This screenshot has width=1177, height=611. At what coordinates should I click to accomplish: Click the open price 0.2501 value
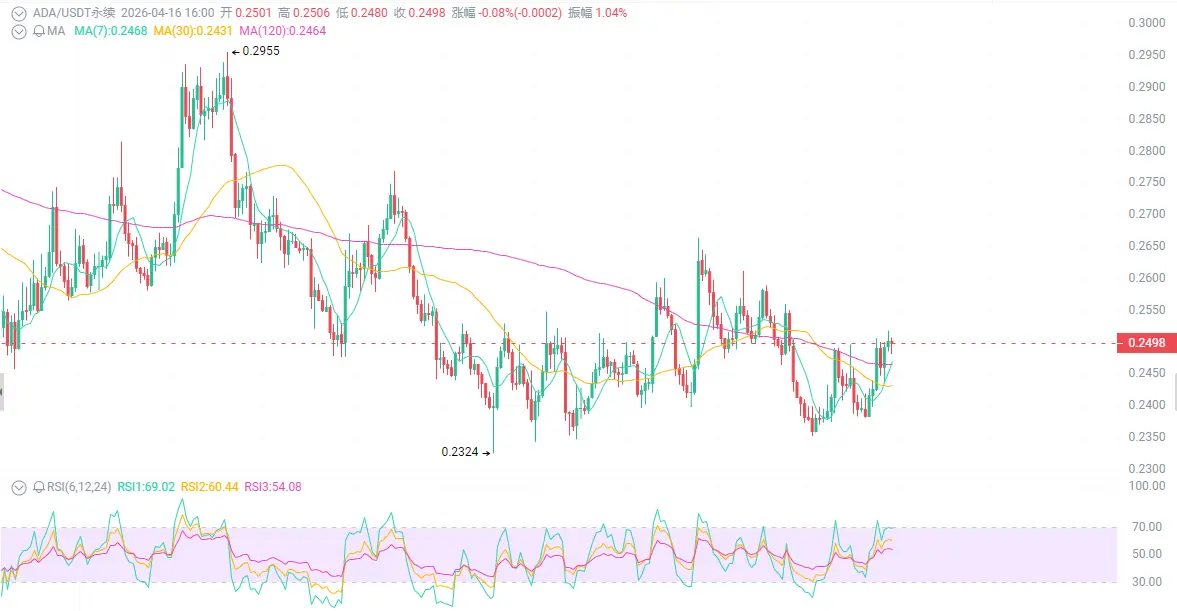[x=253, y=13]
